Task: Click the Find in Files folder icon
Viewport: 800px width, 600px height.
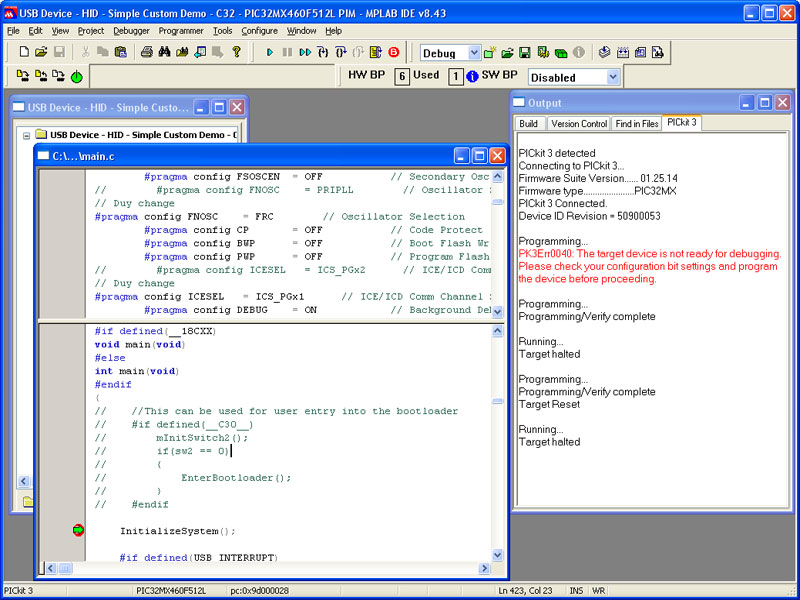Action: pyautogui.click(x=182, y=52)
